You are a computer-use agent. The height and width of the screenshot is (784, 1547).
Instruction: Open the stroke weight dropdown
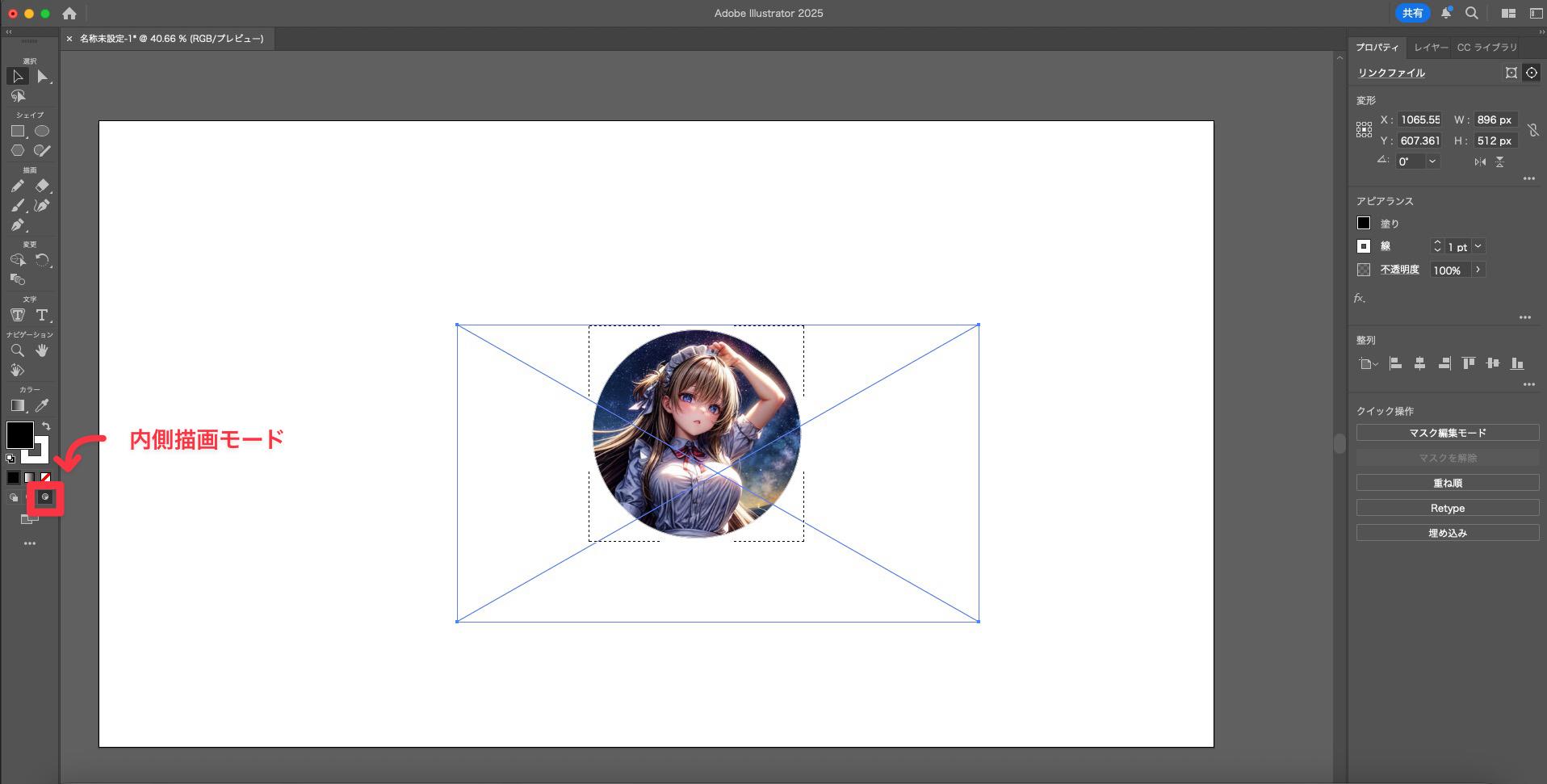click(x=1478, y=246)
